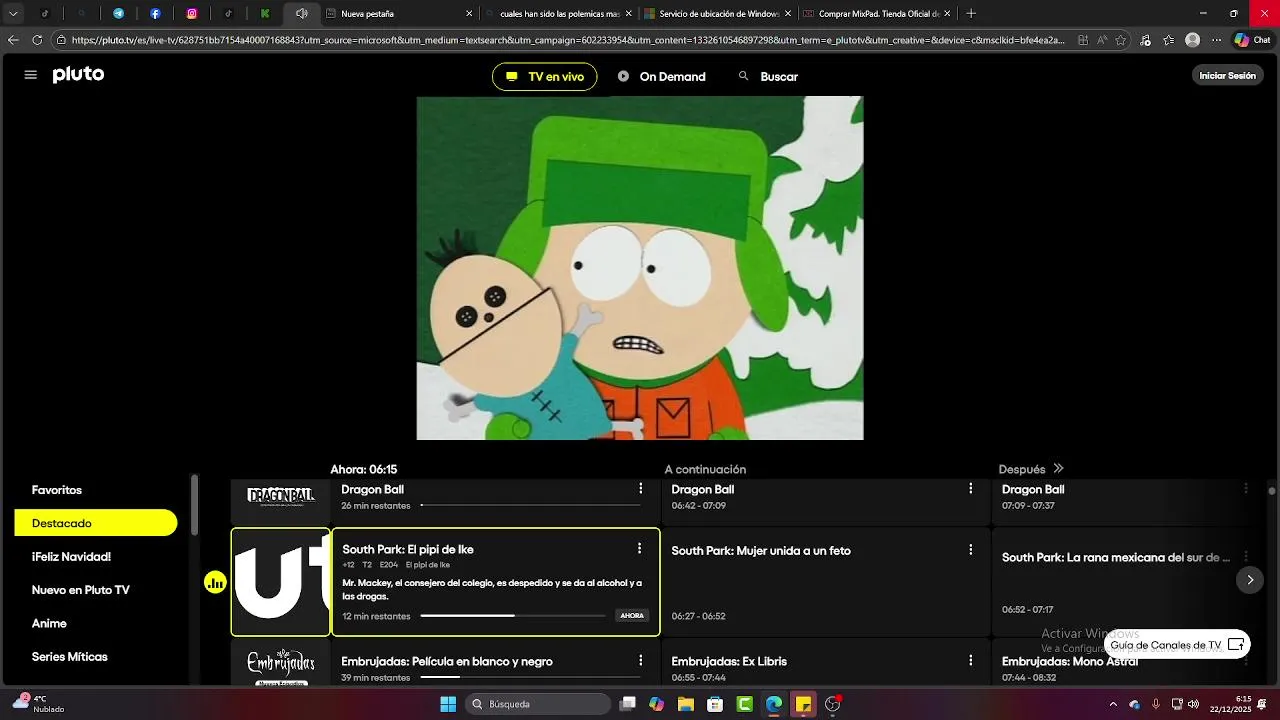
Task: Open options for Dragon Ball 06:42 - 07:09
Action: point(970,489)
